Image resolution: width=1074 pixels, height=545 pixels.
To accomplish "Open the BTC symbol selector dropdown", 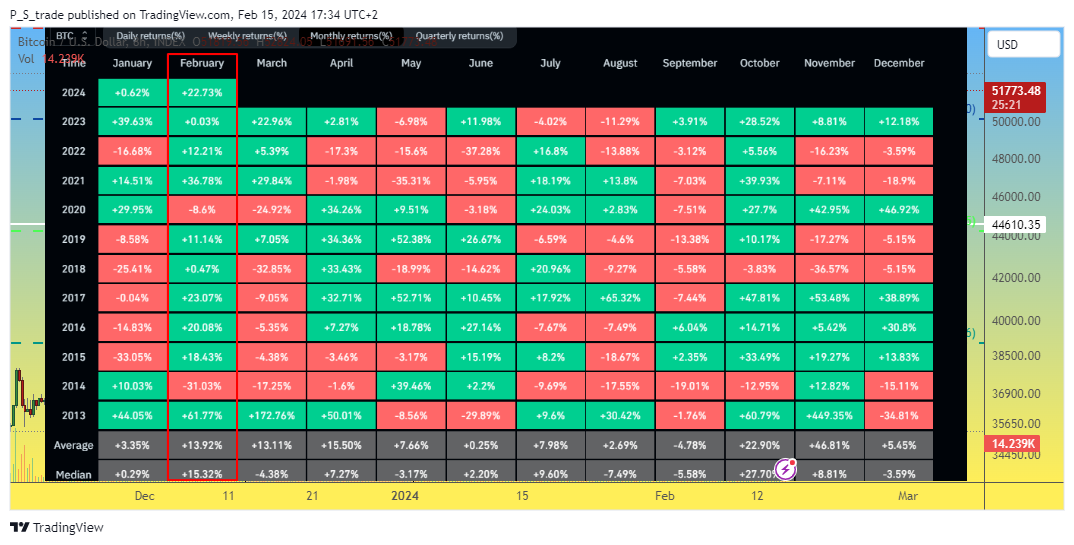I will [x=73, y=36].
